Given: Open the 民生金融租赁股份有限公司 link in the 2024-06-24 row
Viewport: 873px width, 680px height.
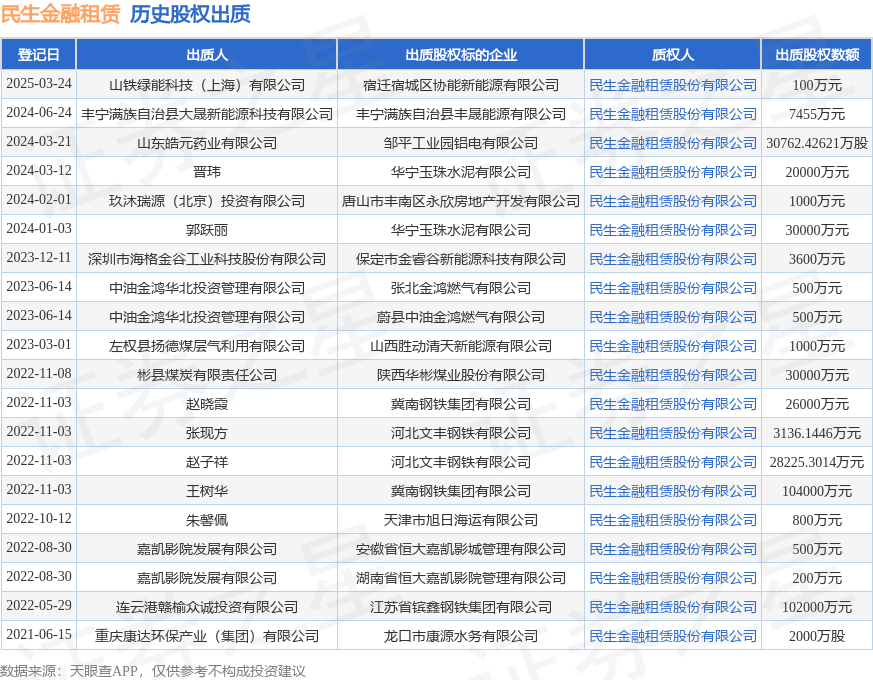Looking at the screenshot, I should pos(673,114).
